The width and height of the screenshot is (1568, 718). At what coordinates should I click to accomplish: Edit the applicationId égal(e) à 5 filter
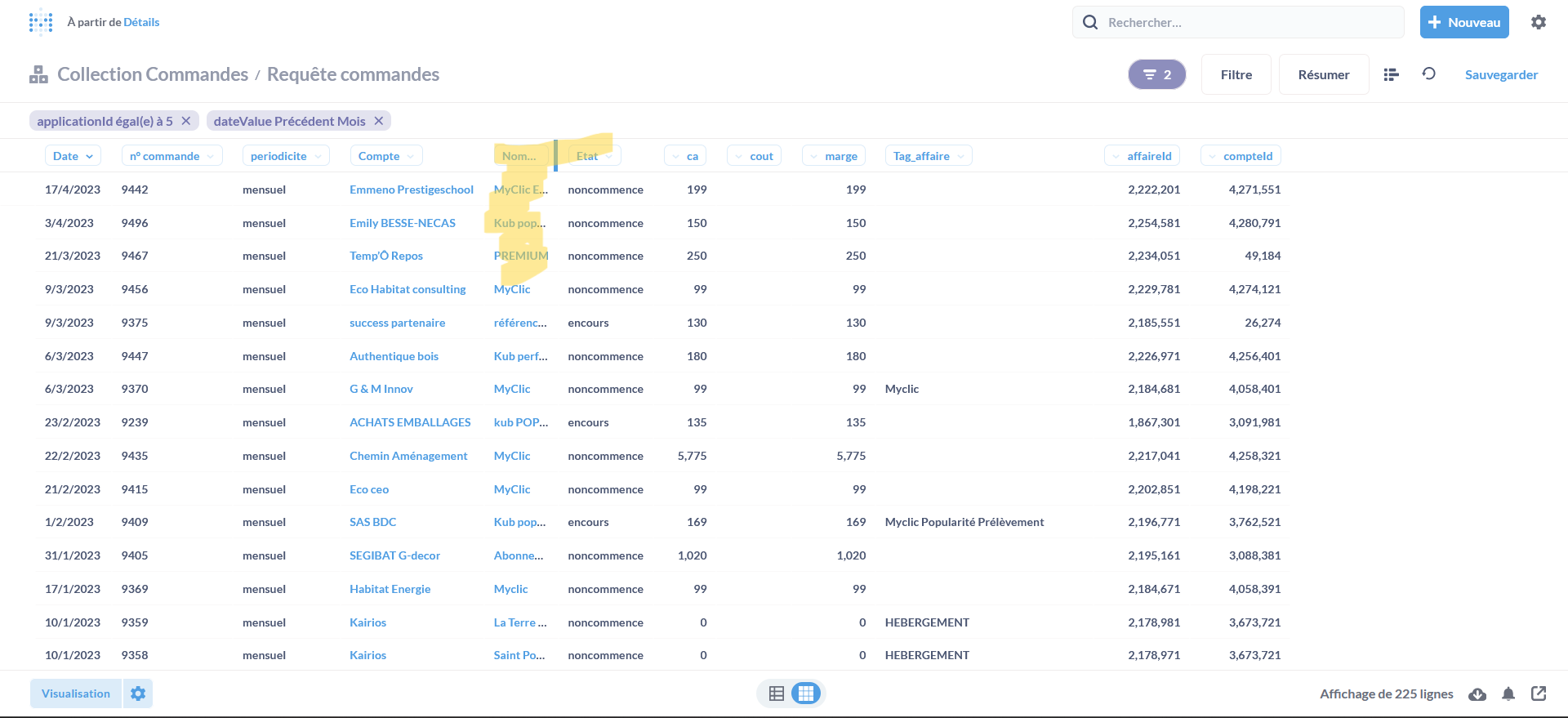[x=105, y=121]
